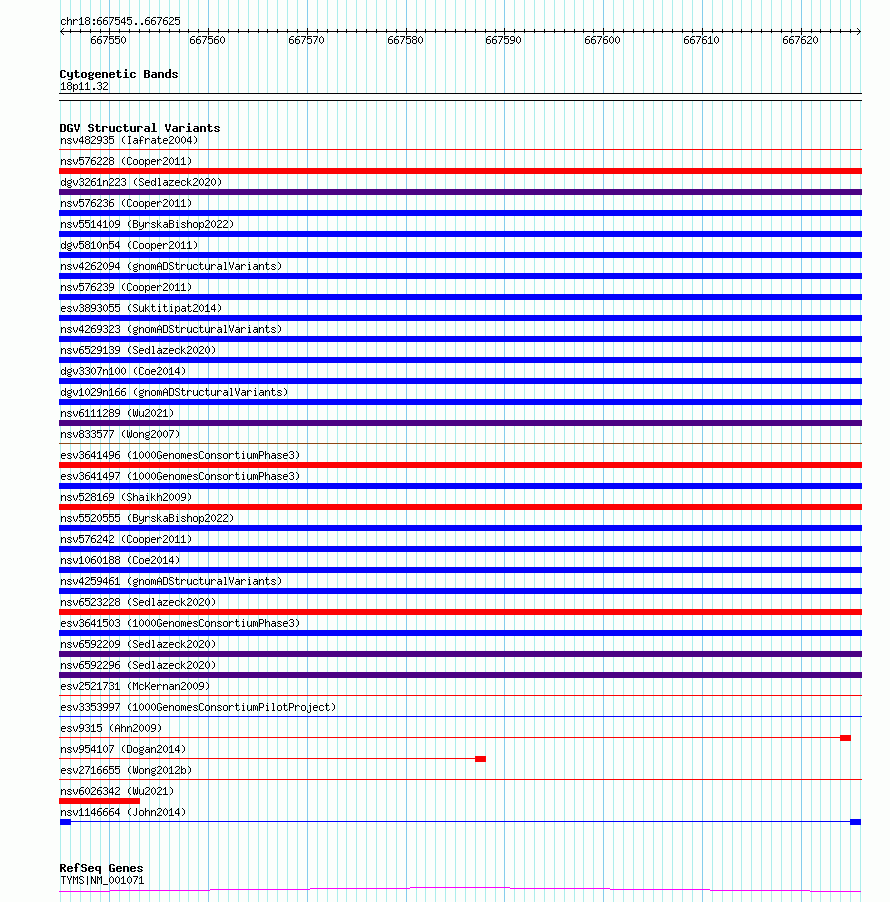Select nsv576239 (Cooper2011) variant label
The width and height of the screenshot is (890, 902).
point(126,287)
